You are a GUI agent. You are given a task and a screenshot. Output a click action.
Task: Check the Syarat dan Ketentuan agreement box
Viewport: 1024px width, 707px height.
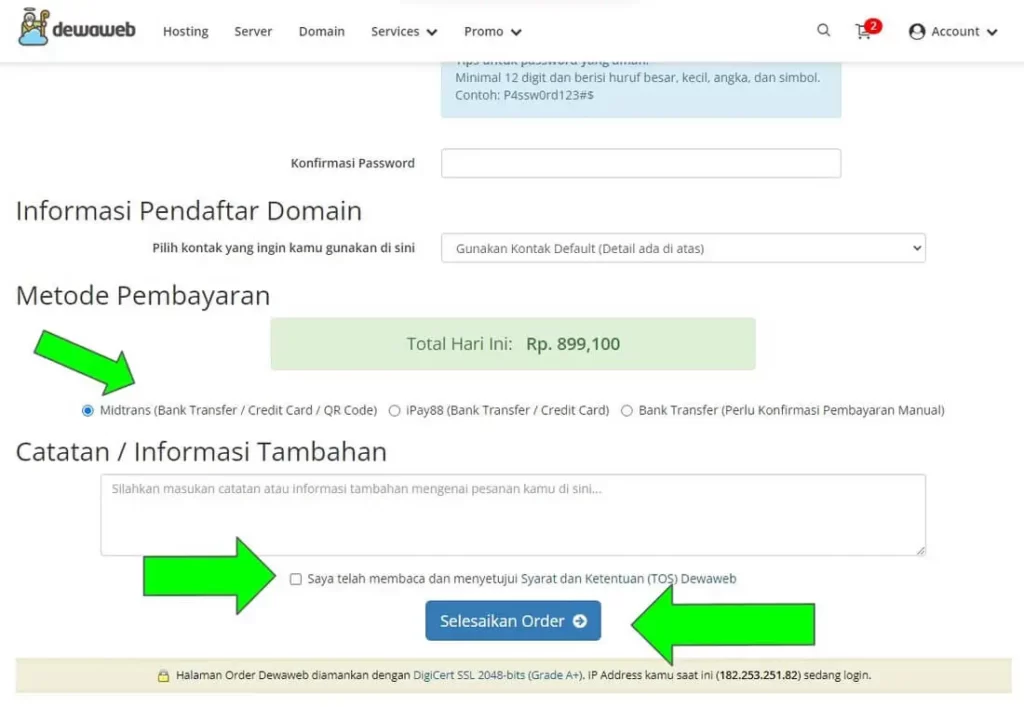pyautogui.click(x=295, y=579)
